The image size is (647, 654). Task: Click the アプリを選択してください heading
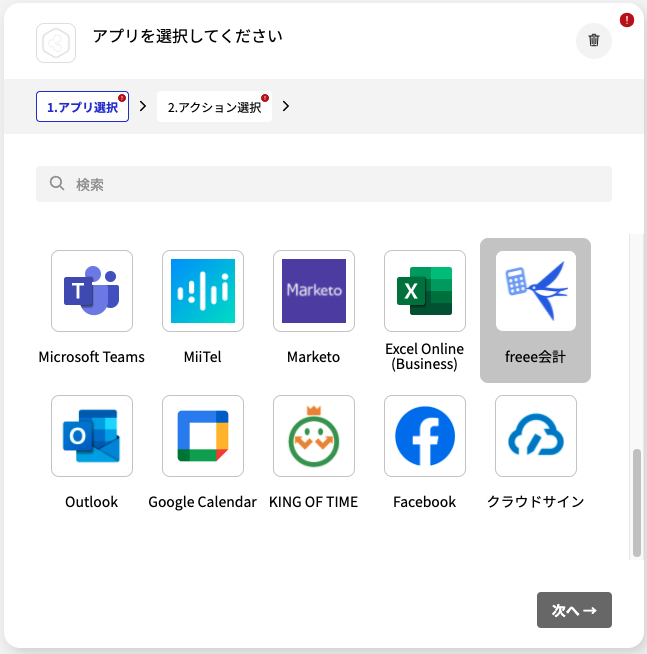tap(188, 36)
